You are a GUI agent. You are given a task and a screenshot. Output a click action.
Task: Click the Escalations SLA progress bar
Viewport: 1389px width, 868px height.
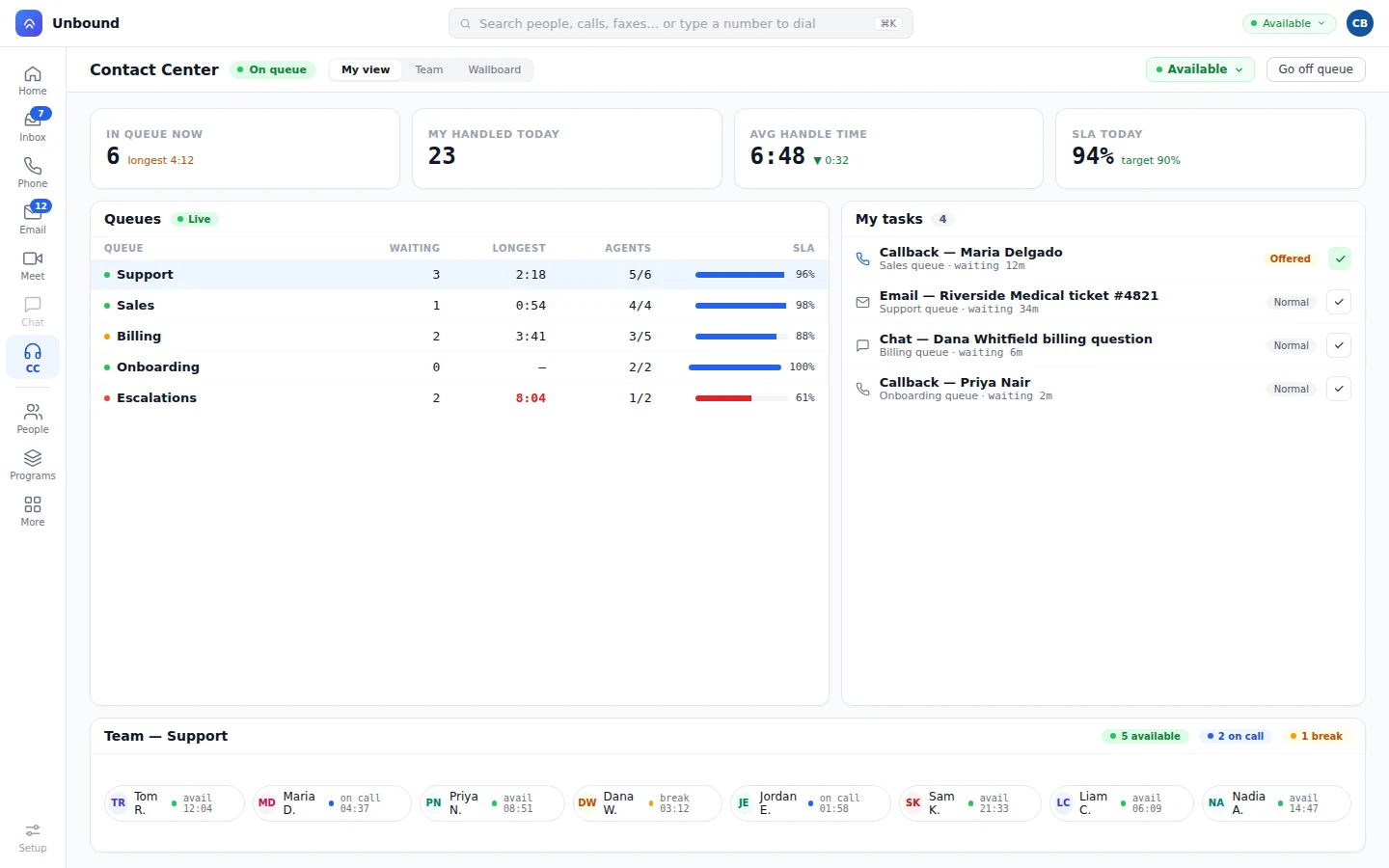741,398
